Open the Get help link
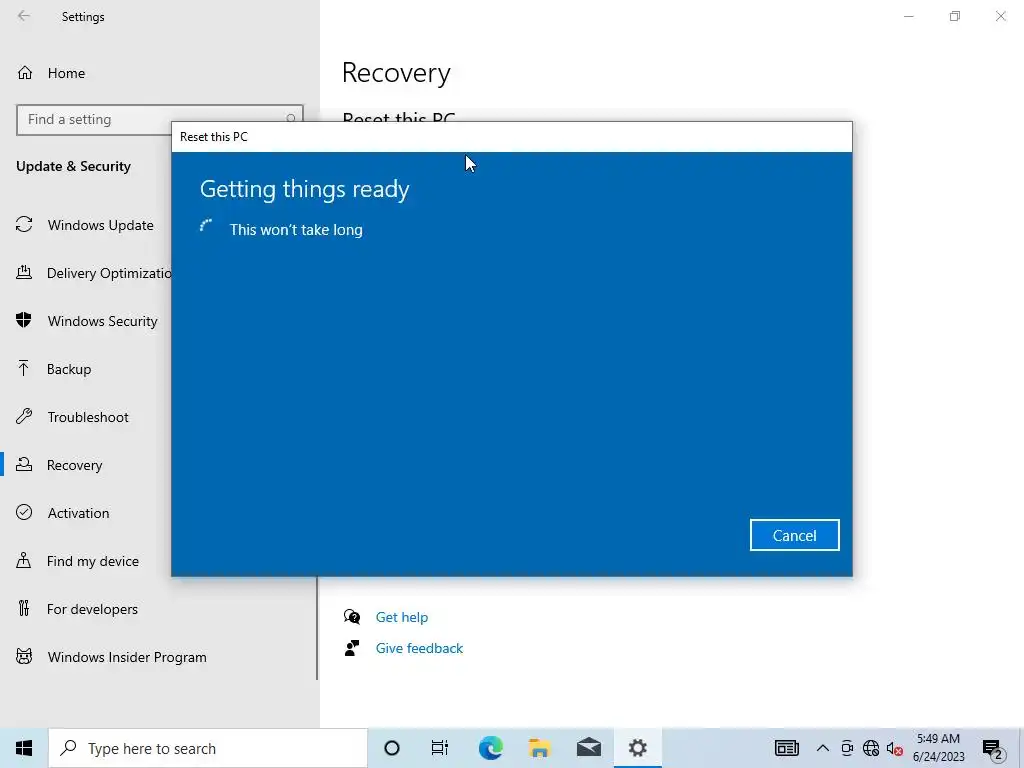 [x=402, y=617]
